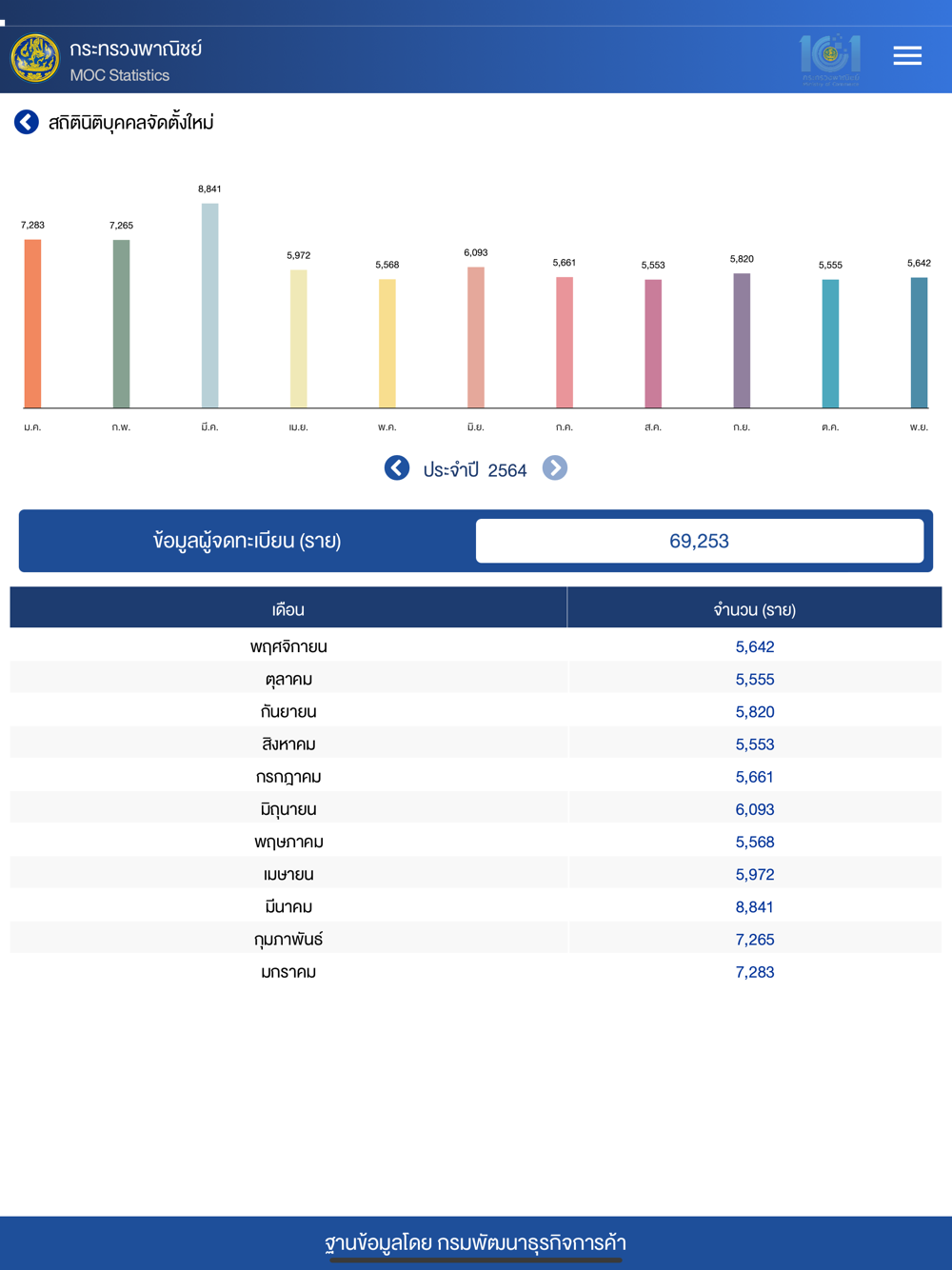Click the มี.ค. axis label under chart
Viewport: 952px width, 1270px height.
click(x=209, y=427)
